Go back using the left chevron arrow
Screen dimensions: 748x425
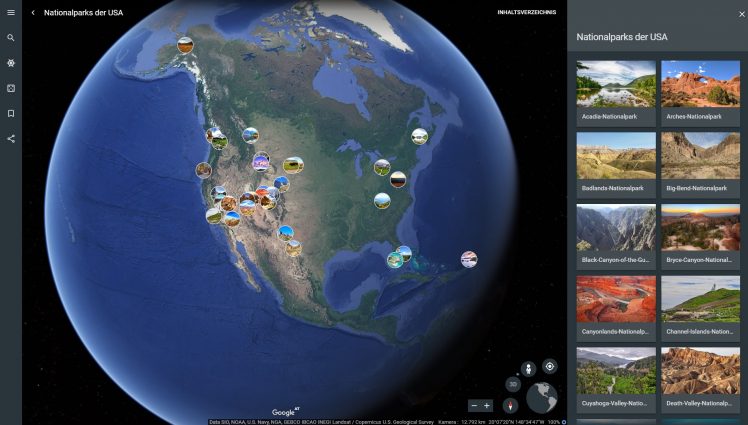33,13
